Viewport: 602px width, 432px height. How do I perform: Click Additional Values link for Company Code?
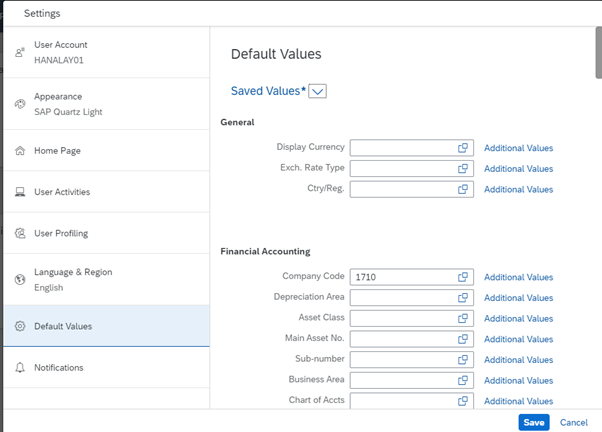click(x=518, y=277)
